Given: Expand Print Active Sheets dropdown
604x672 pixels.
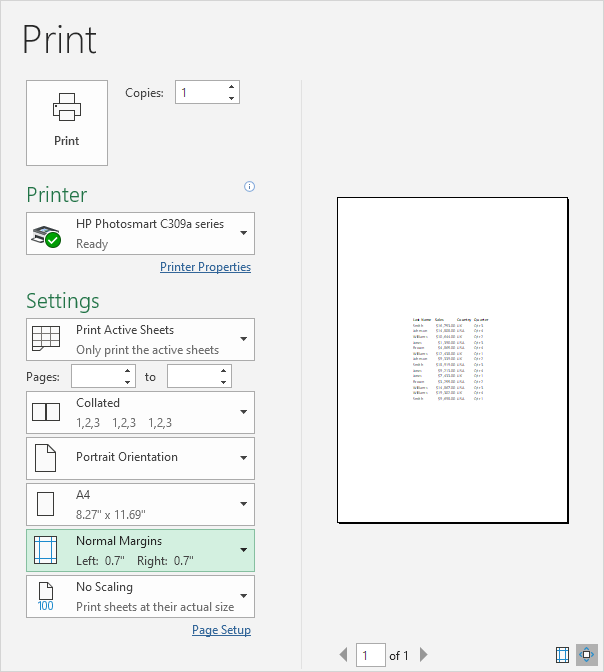Looking at the screenshot, I should [140, 339].
